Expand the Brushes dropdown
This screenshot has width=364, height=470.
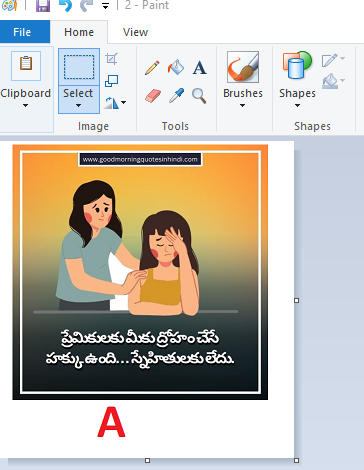click(x=243, y=80)
